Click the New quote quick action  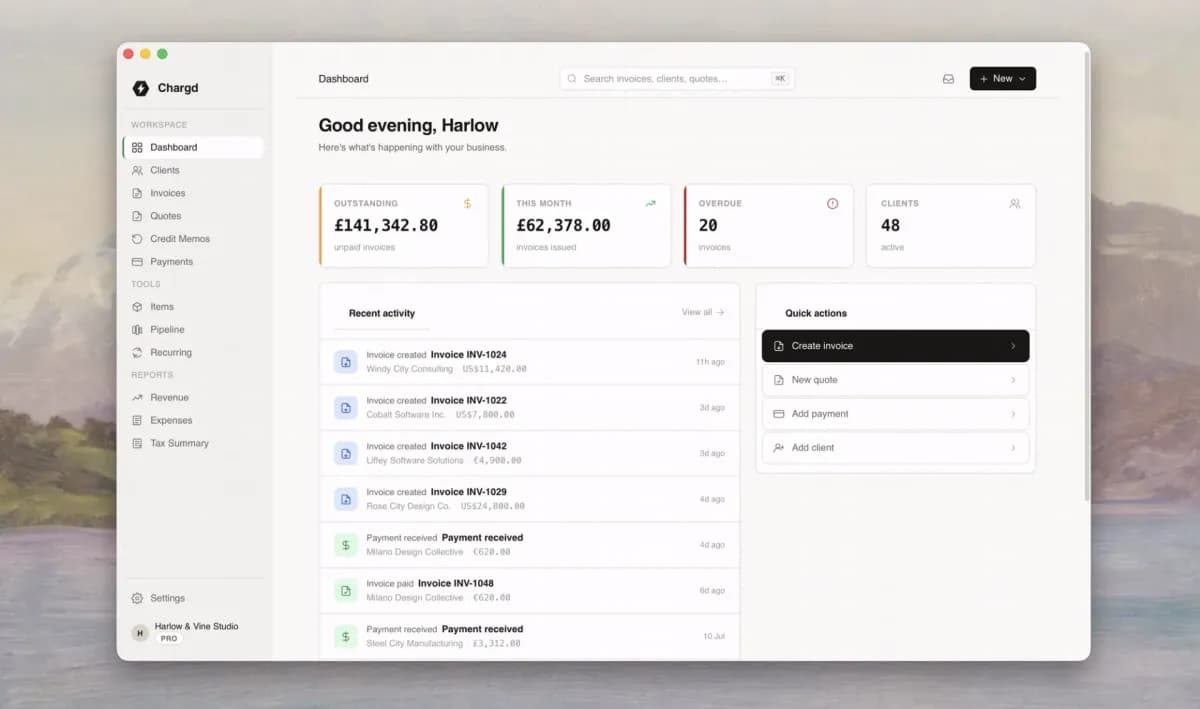point(895,380)
